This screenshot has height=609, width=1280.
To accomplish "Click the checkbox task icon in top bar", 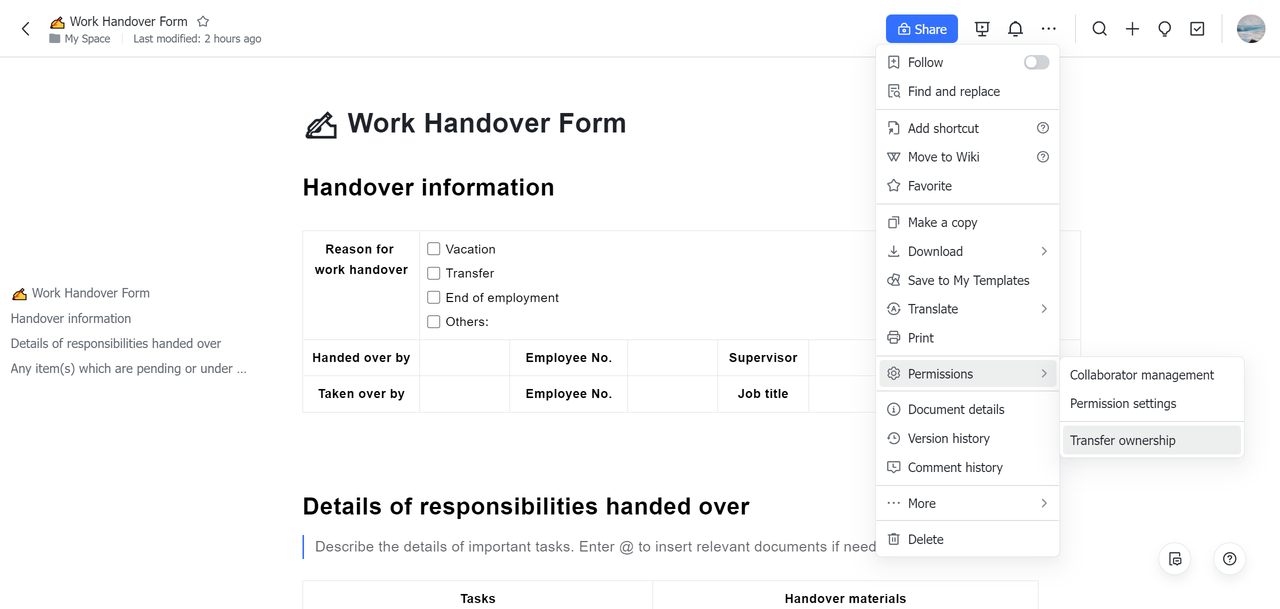I will click(x=1197, y=29).
